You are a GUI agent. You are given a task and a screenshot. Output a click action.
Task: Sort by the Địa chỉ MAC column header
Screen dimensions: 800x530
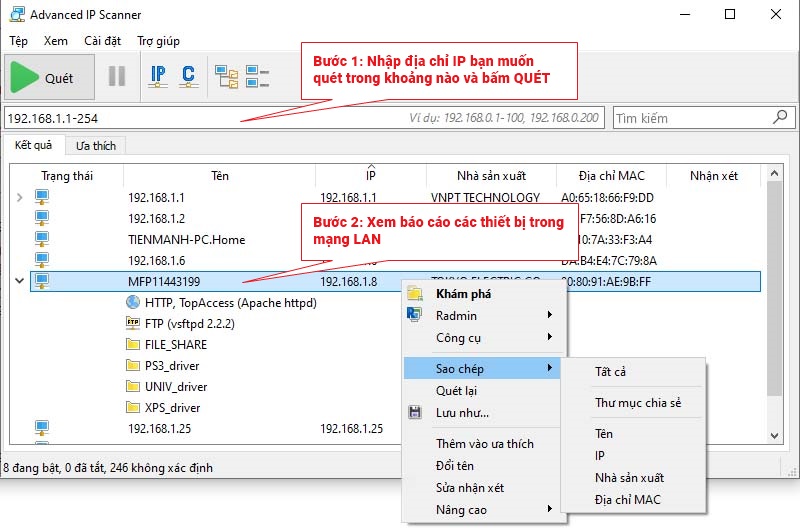(611, 176)
